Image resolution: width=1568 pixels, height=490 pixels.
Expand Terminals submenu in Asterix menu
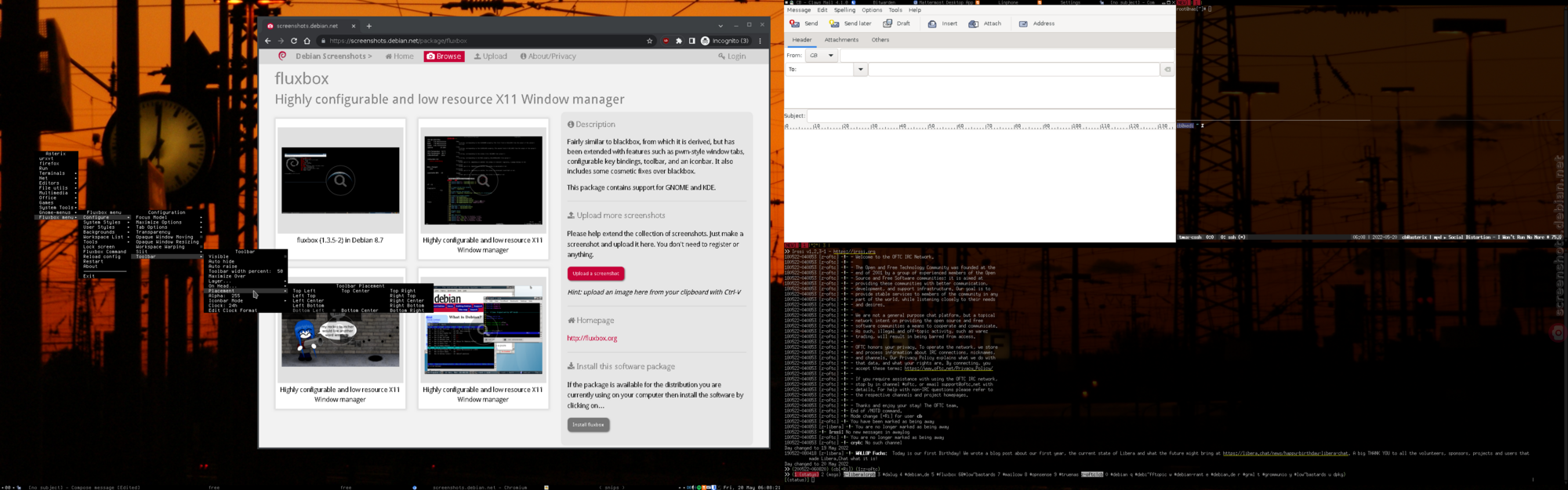coord(58,173)
